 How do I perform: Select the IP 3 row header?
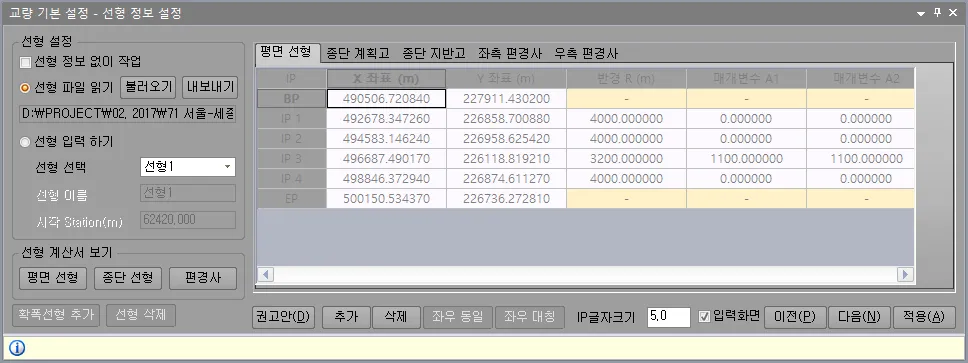(291, 159)
